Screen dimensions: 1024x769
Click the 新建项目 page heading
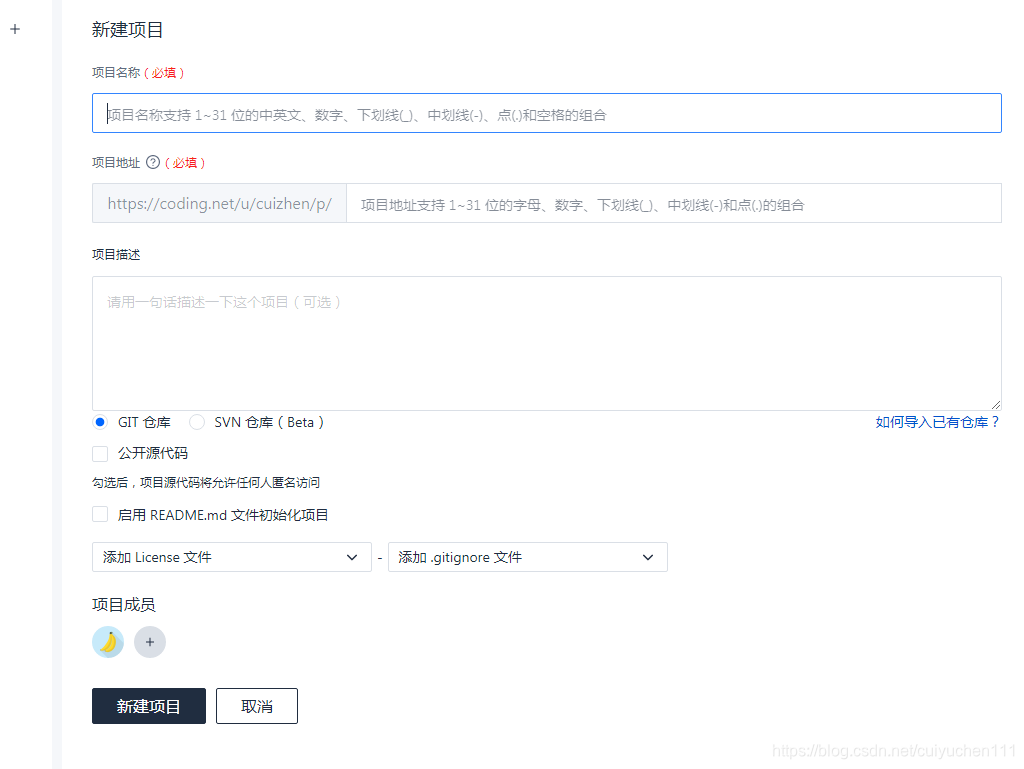coord(127,30)
